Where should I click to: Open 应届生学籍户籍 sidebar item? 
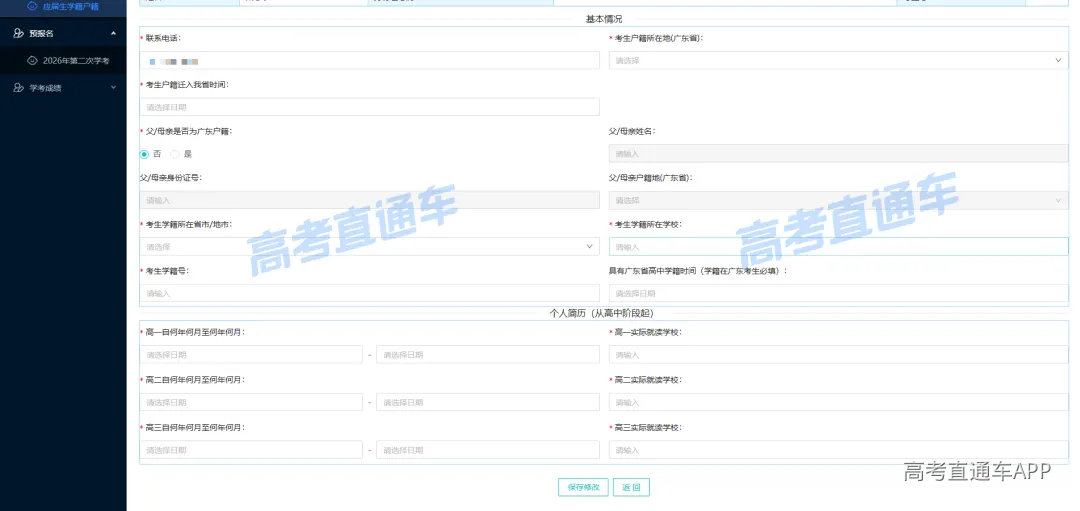coord(63,6)
